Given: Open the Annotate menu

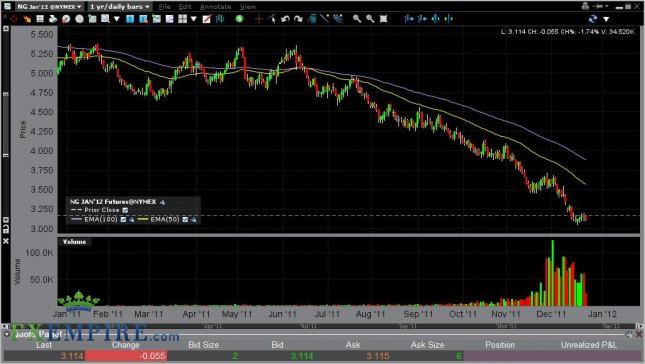Looking at the screenshot, I should point(216,7).
